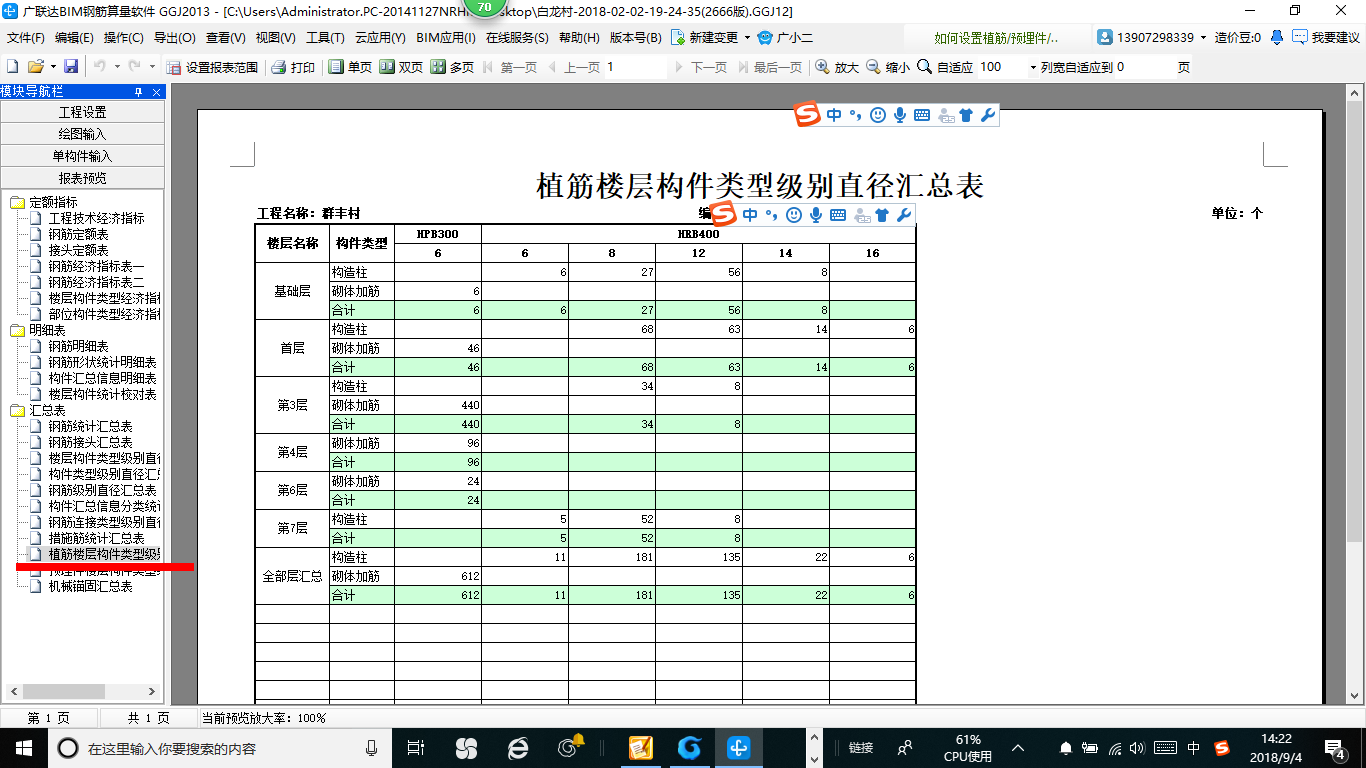Select the 绘图输入 module button

coord(82,134)
